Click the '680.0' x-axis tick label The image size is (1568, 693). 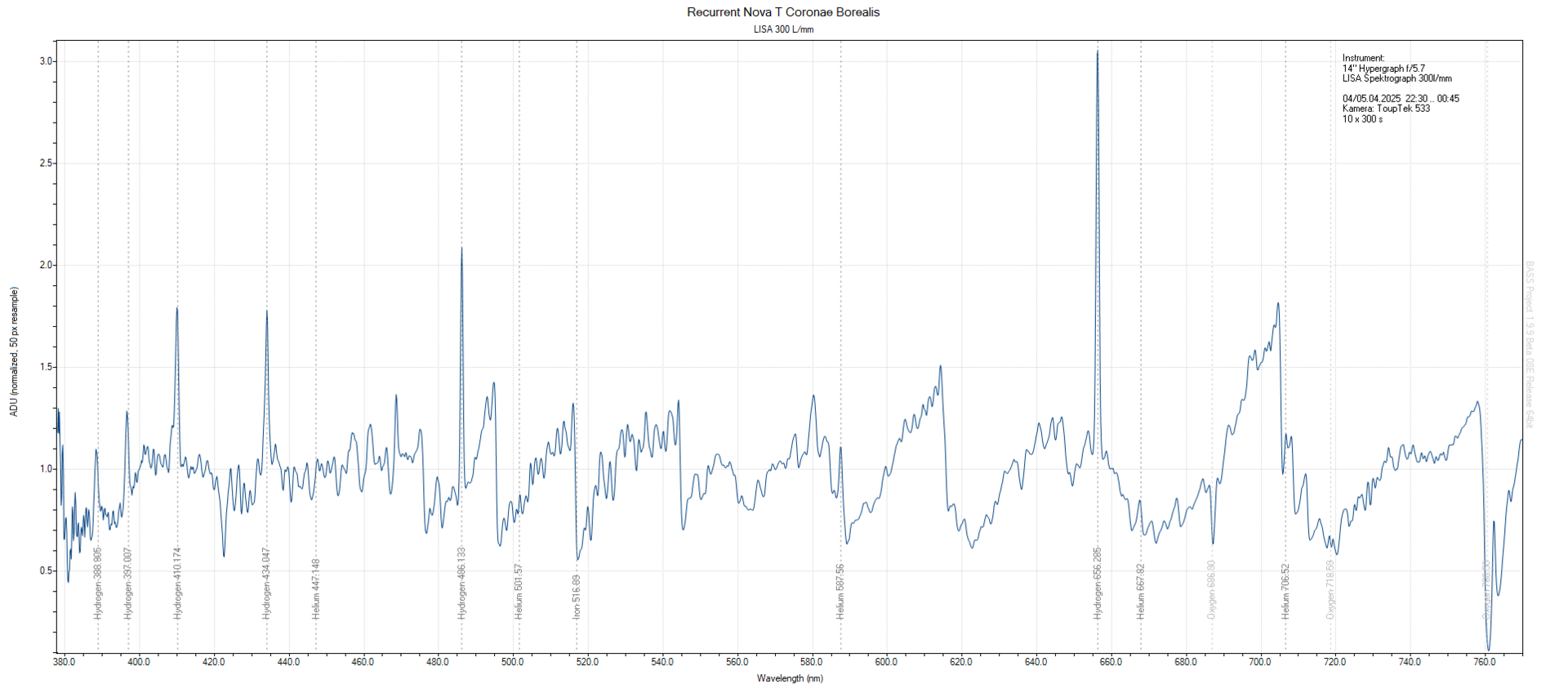point(1186,662)
